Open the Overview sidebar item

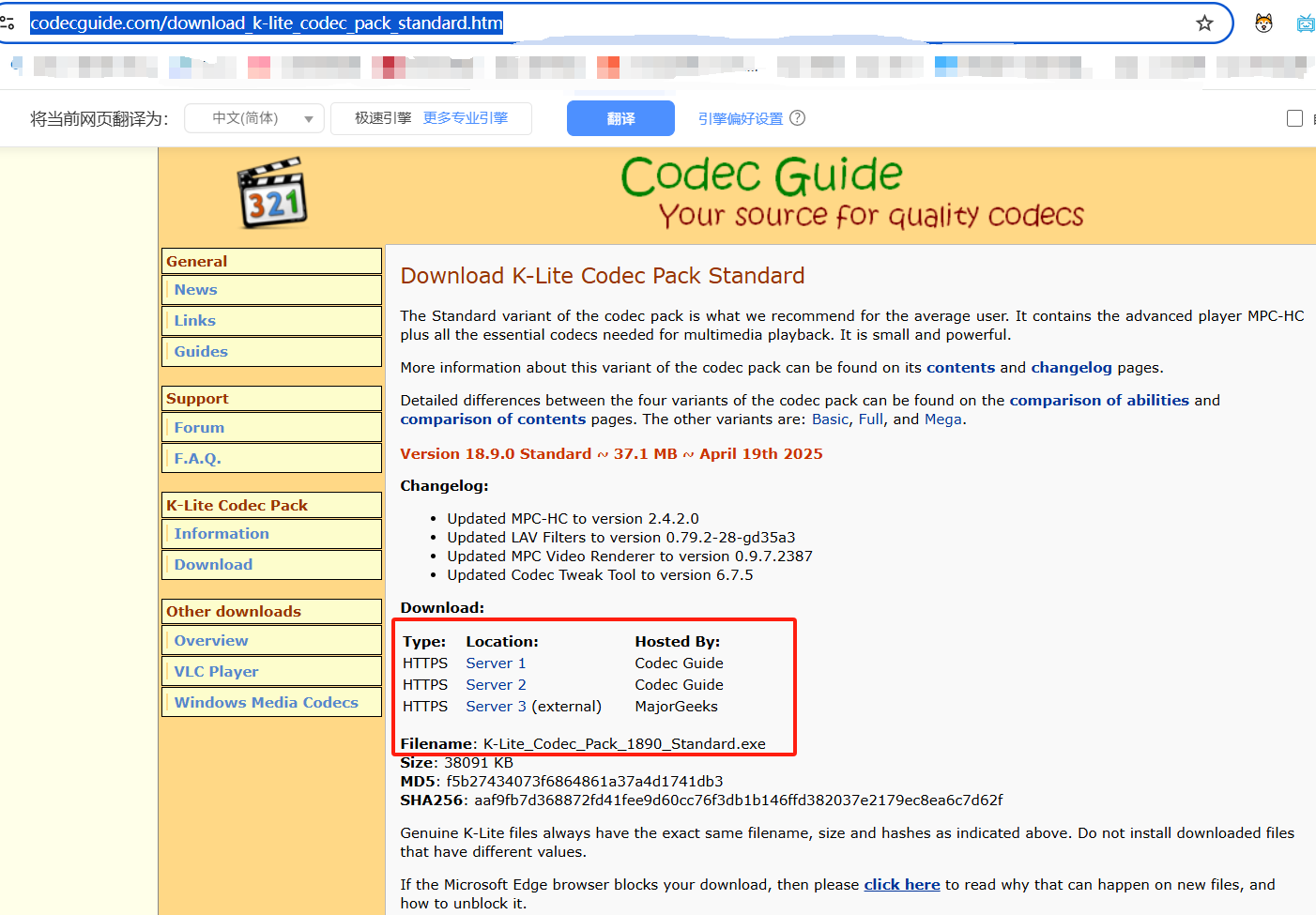tap(271, 641)
